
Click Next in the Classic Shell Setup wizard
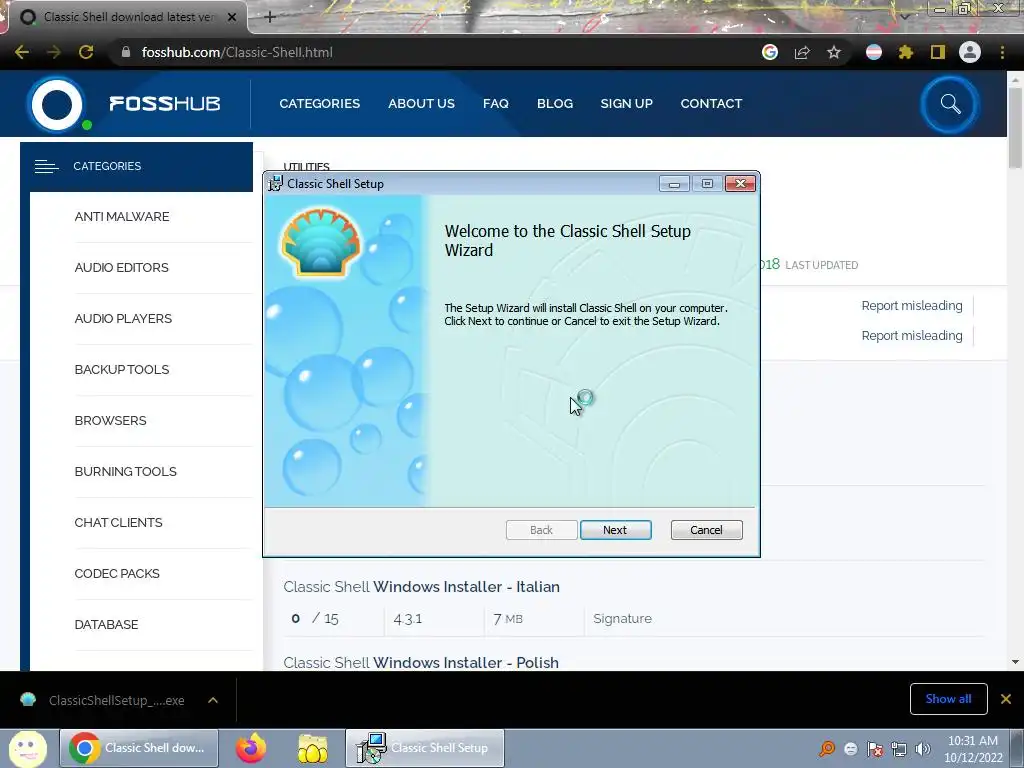tap(615, 530)
